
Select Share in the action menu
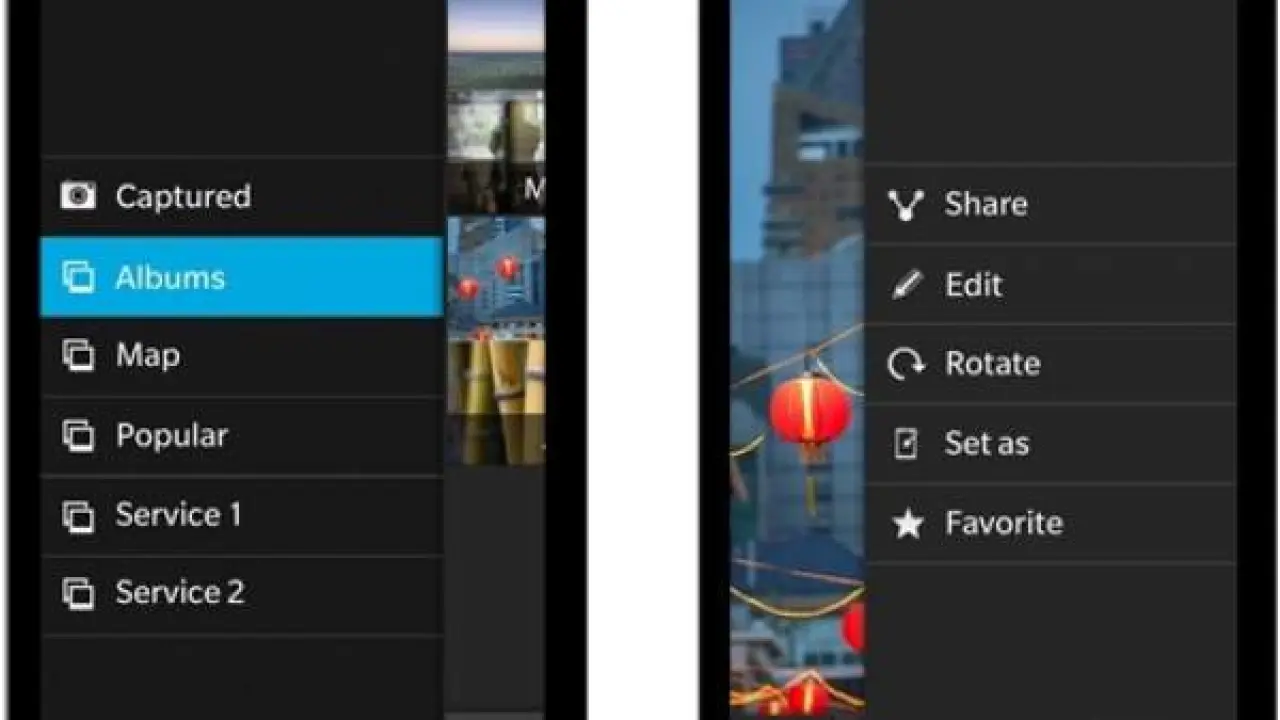tap(986, 205)
